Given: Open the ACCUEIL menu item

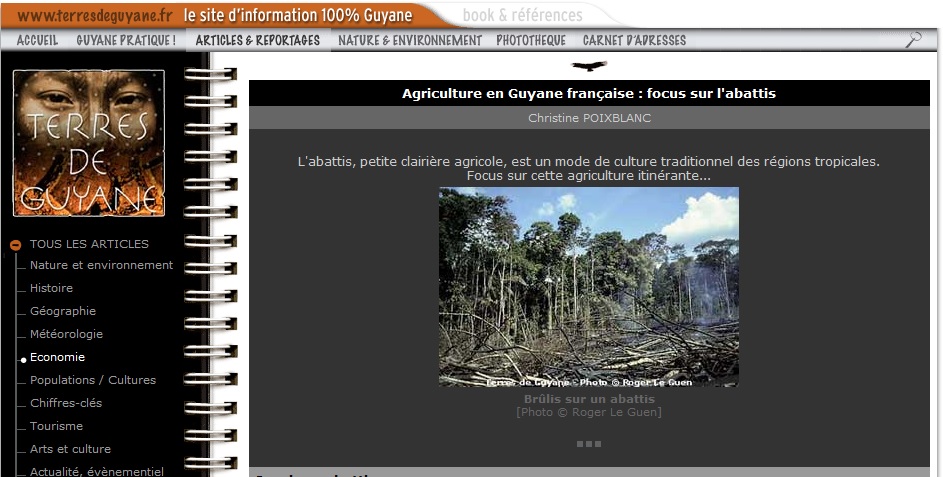Looking at the screenshot, I should click(37, 40).
